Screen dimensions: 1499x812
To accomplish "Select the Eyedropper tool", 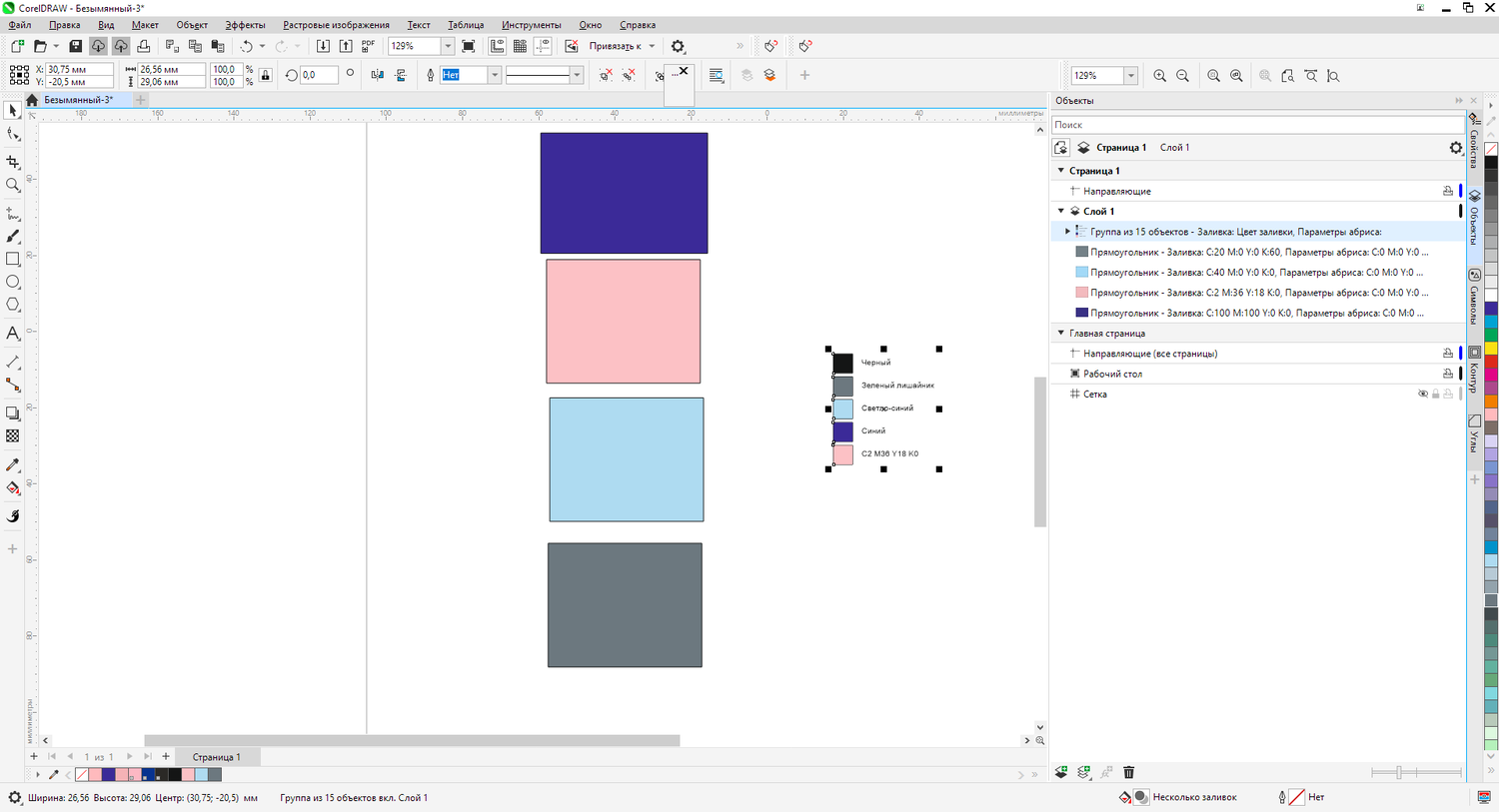I will click(x=13, y=465).
